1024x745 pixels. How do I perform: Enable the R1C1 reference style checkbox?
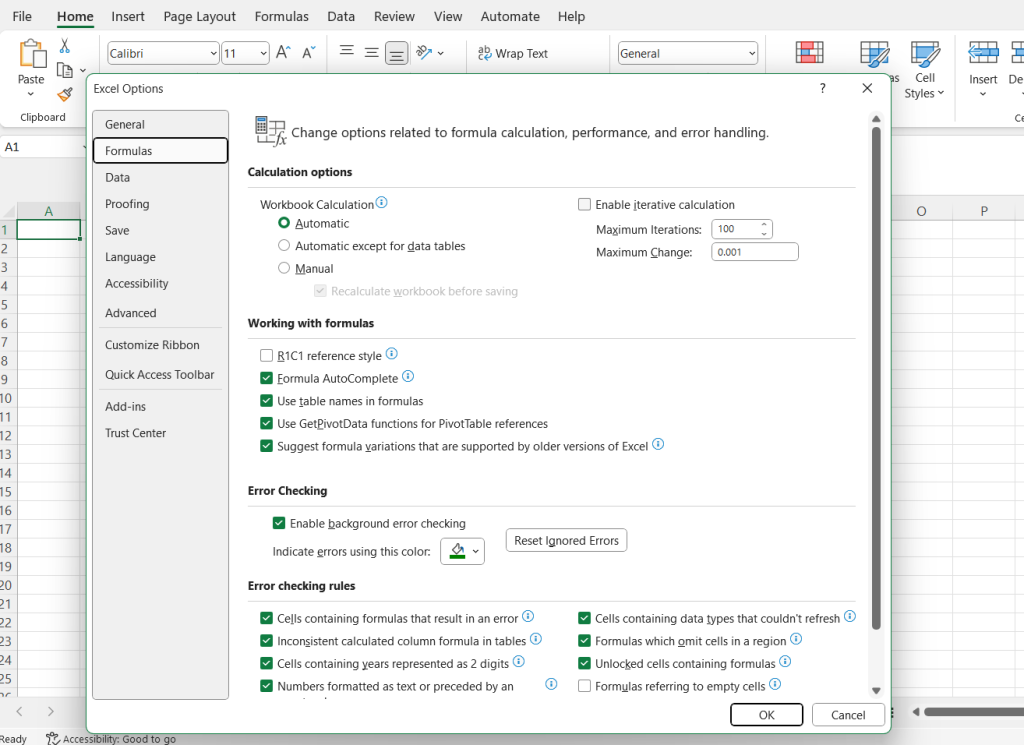tap(266, 355)
